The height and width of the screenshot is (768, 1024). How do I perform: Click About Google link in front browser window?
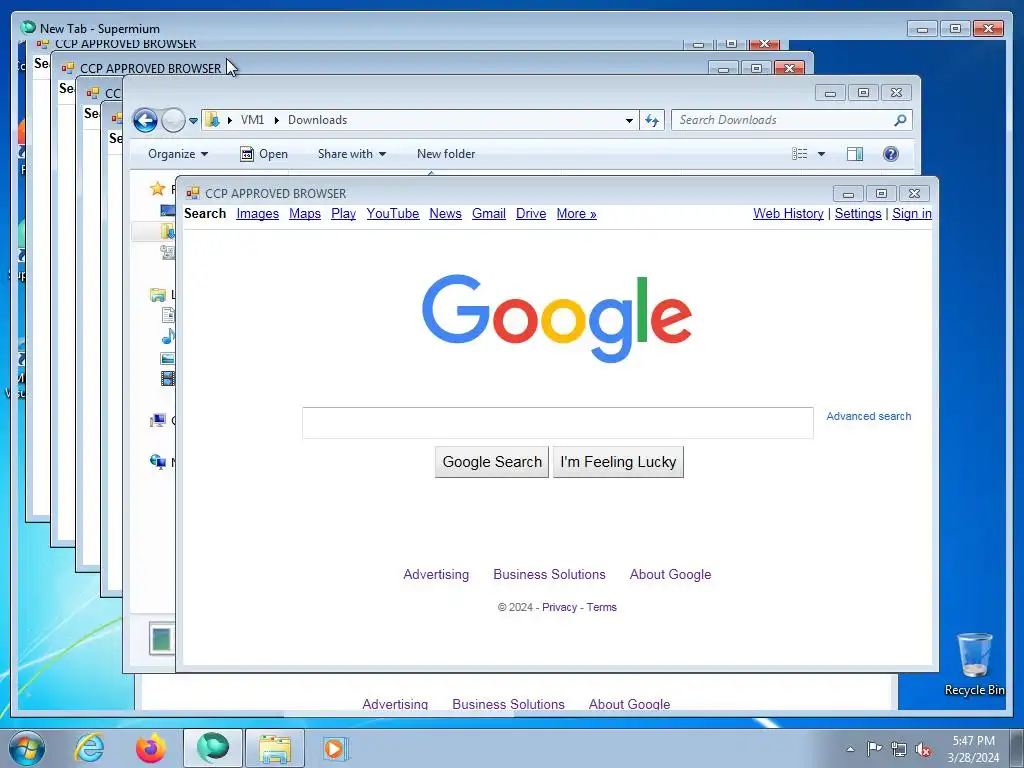pos(670,575)
